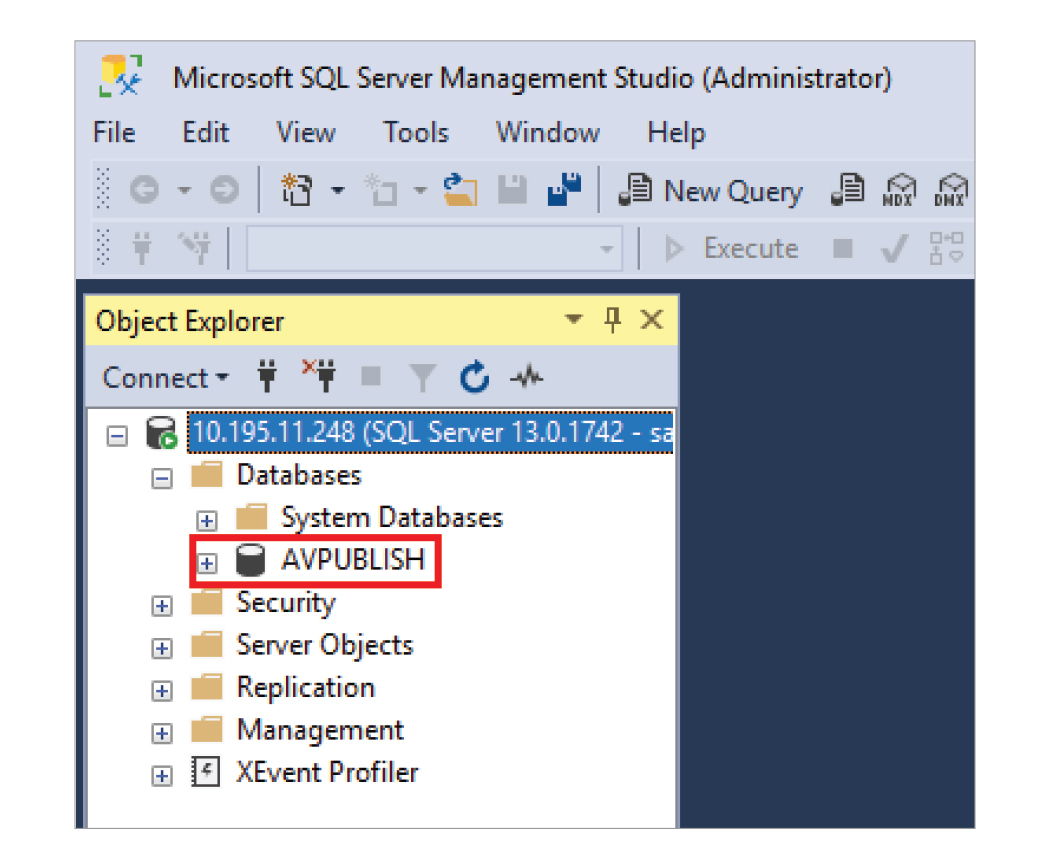Screen dimensions: 1050x865
Task: Pin the Object Explorer panel
Action: [612, 320]
